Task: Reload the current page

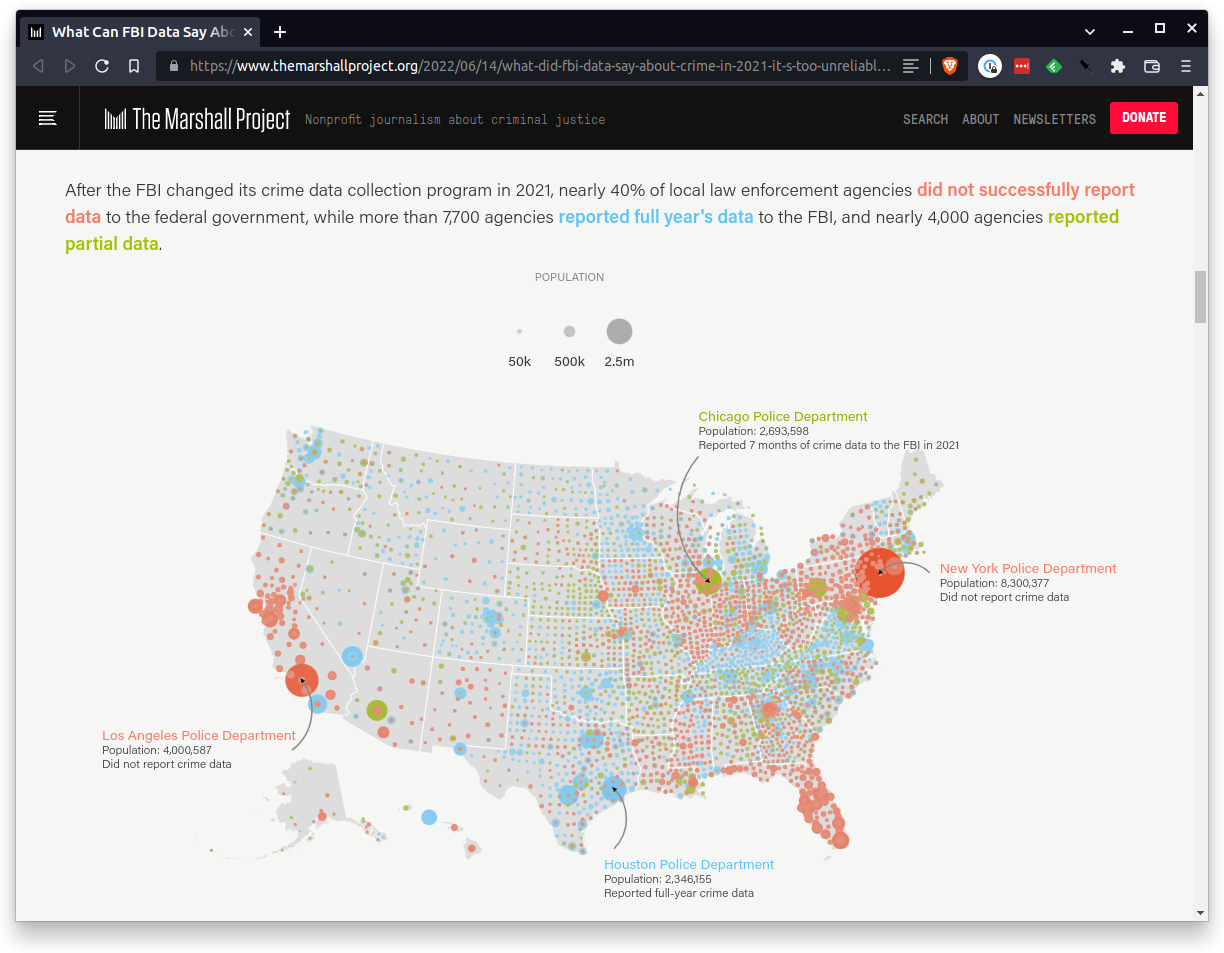Action: coord(102,66)
